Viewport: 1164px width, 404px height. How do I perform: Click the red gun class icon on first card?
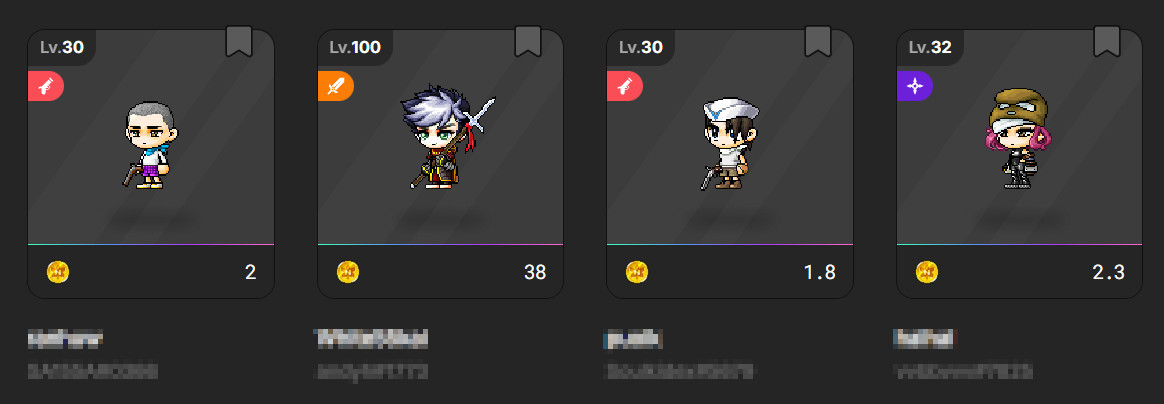pyautogui.click(x=45, y=86)
